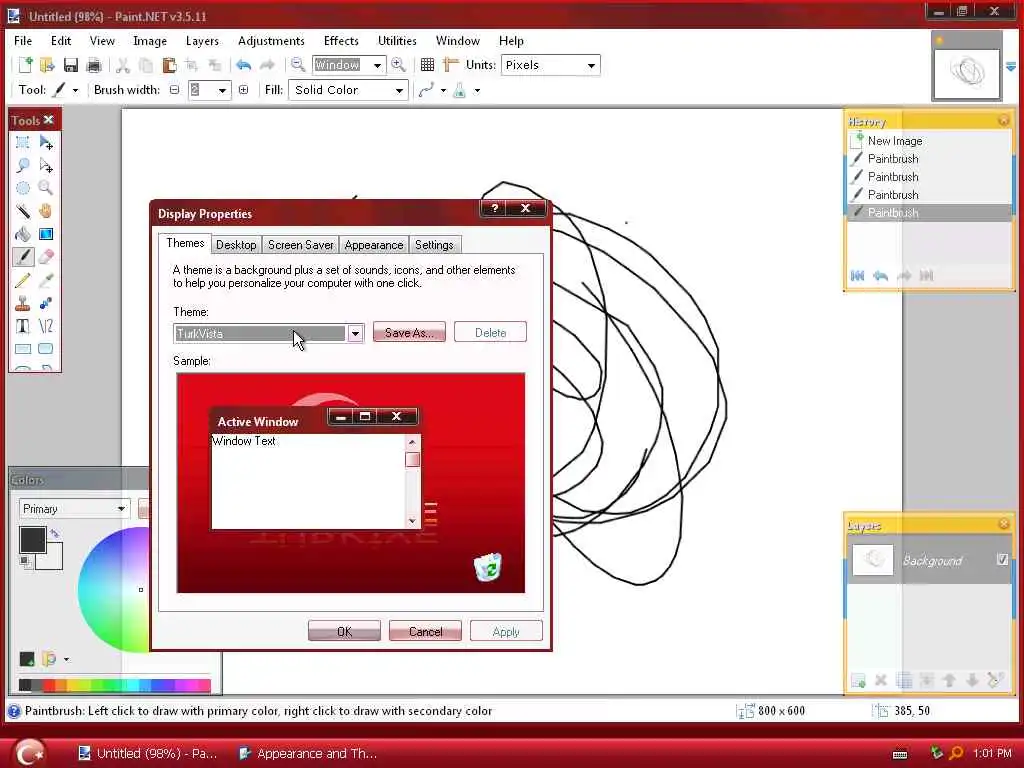Select the Rounded Rectangle shape tool
The height and width of the screenshot is (768, 1024).
click(x=46, y=349)
